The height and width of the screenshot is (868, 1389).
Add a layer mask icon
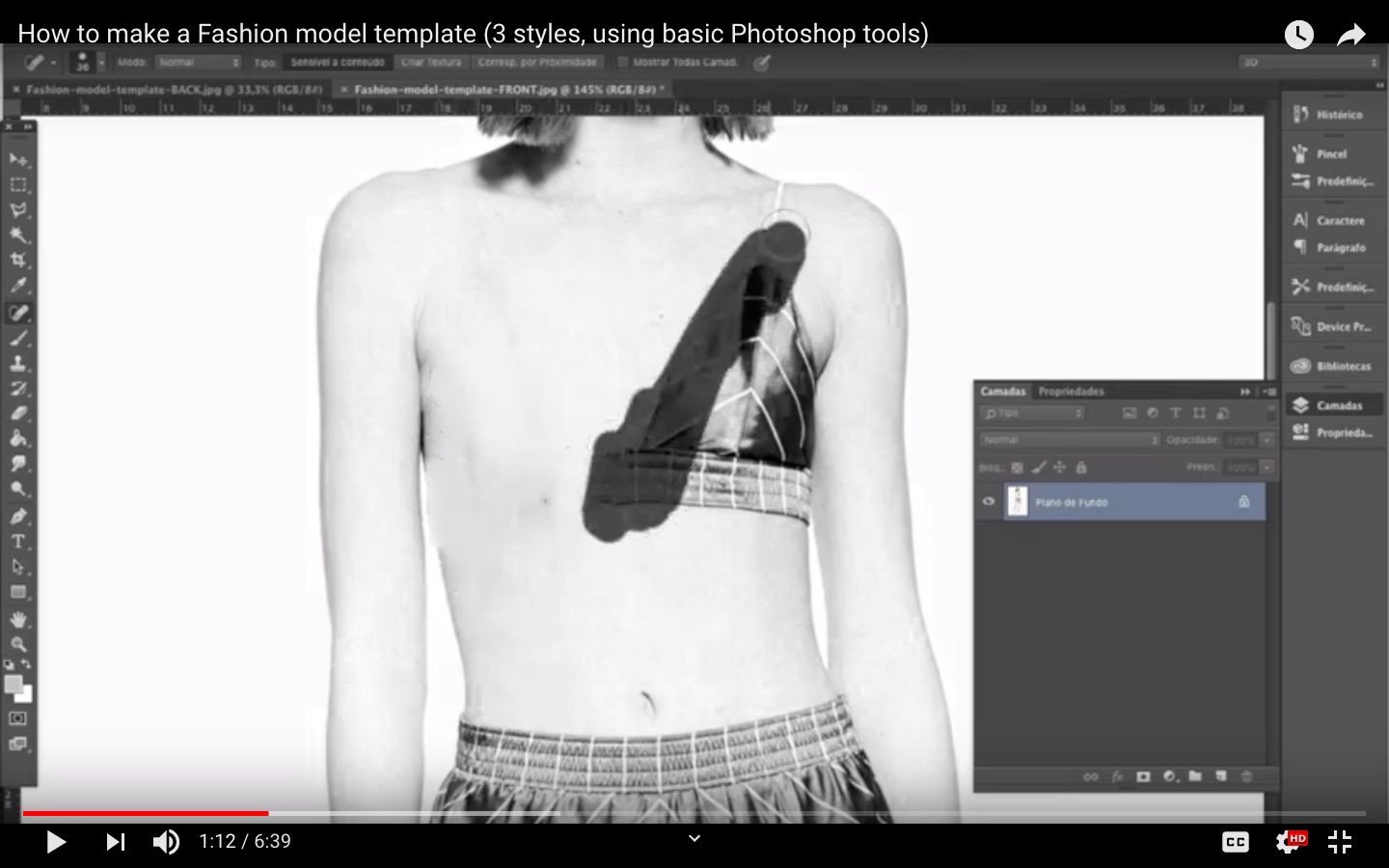point(1144,776)
